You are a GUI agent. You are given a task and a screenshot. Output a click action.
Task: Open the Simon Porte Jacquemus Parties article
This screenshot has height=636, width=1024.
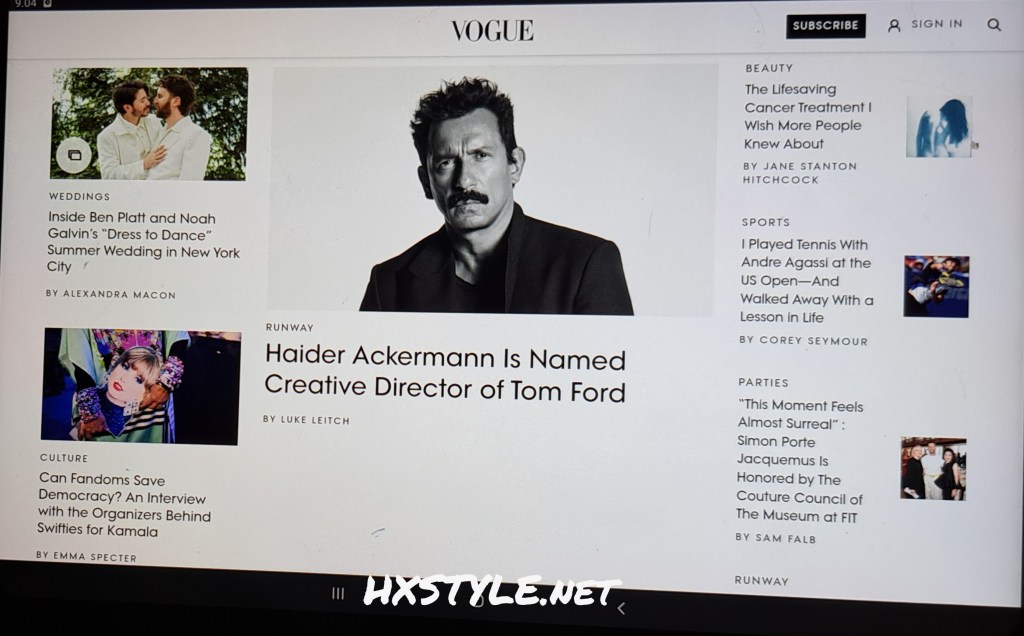pos(800,461)
